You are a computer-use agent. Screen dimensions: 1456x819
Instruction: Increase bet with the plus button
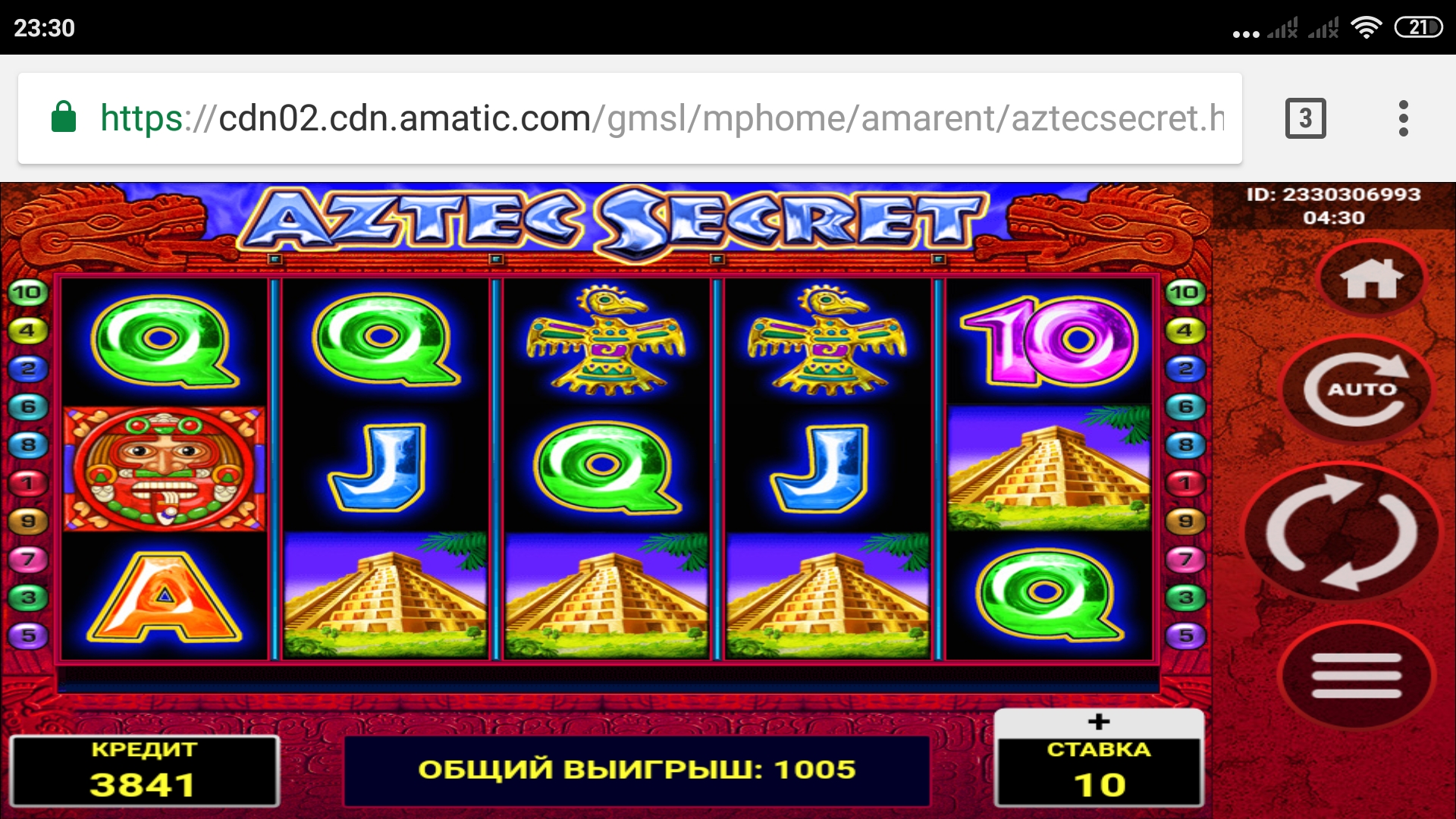[1099, 723]
